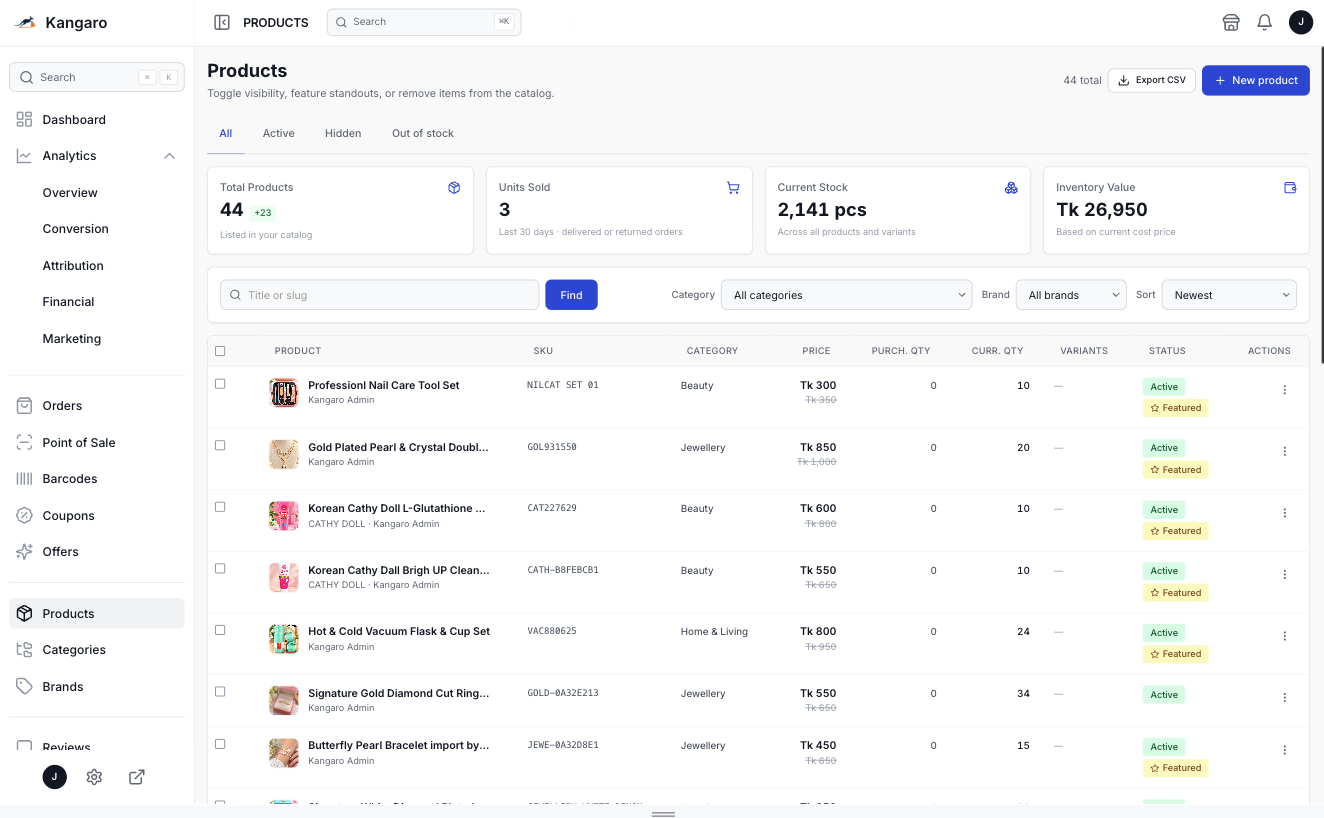Open Analytics Financial page
This screenshot has width=1324, height=818.
point(68,302)
